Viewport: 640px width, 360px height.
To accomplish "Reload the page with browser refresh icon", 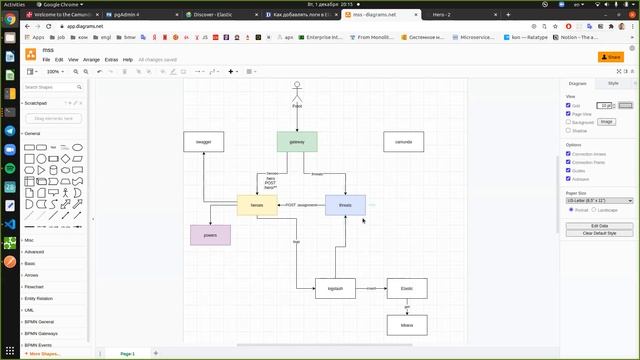I will 49,26.
